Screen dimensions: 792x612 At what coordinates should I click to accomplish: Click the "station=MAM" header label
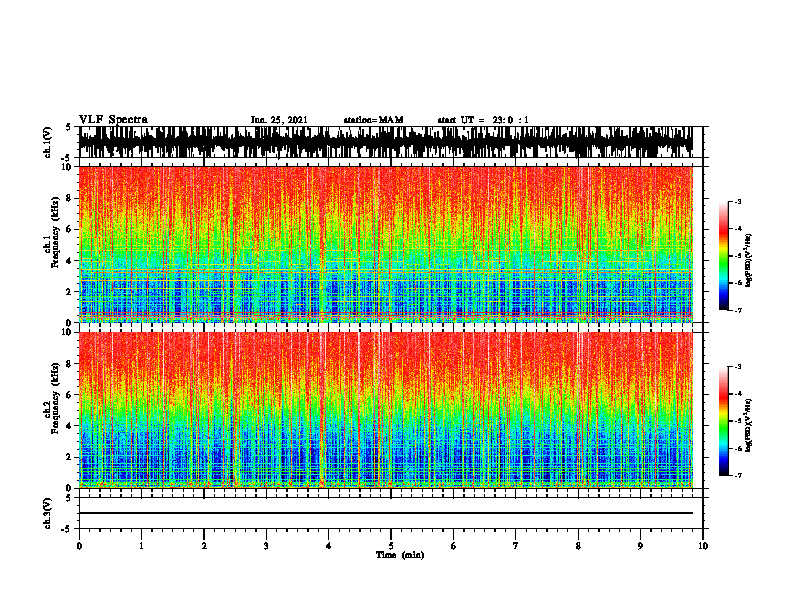(373, 120)
